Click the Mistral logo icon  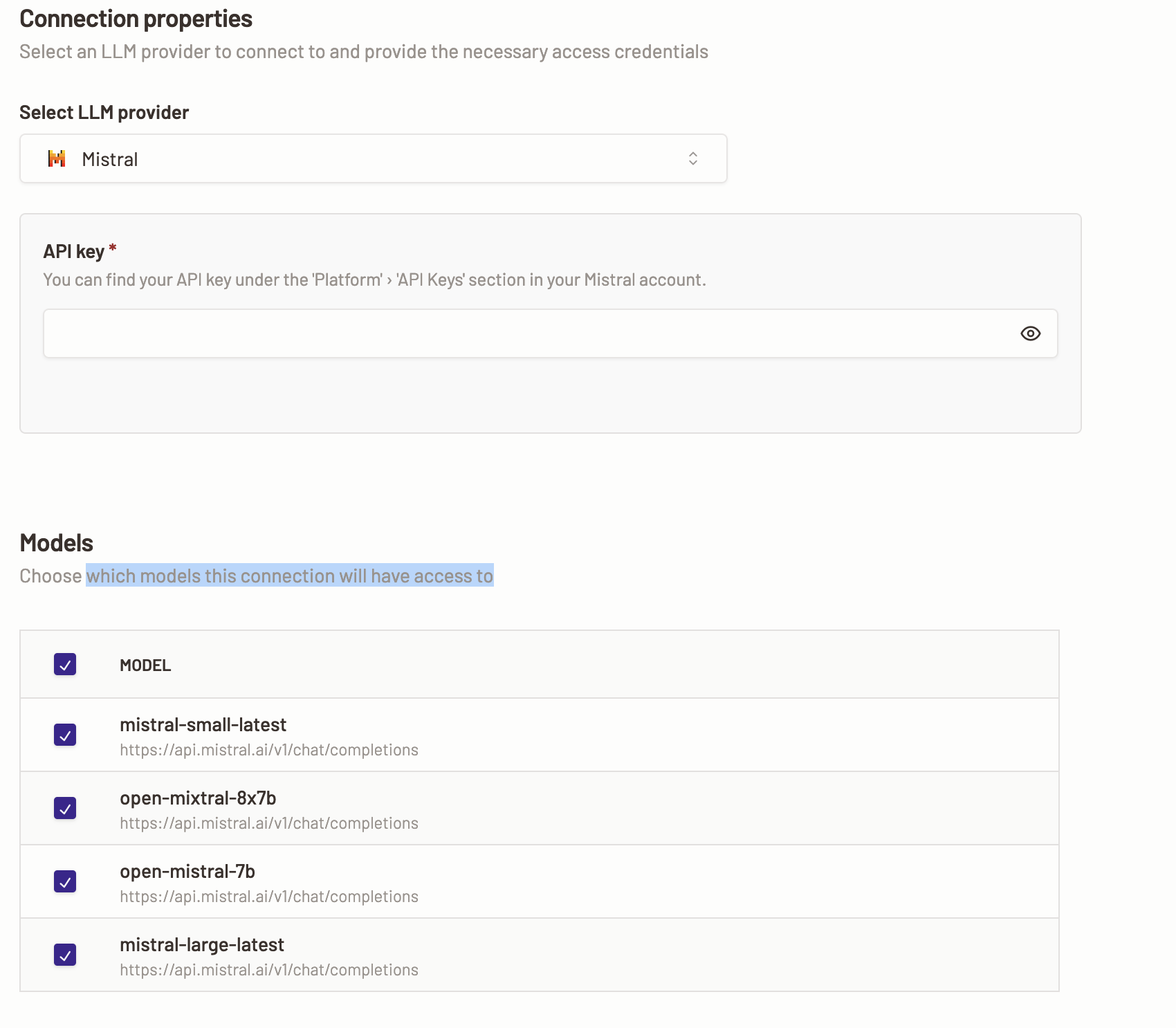click(x=57, y=158)
